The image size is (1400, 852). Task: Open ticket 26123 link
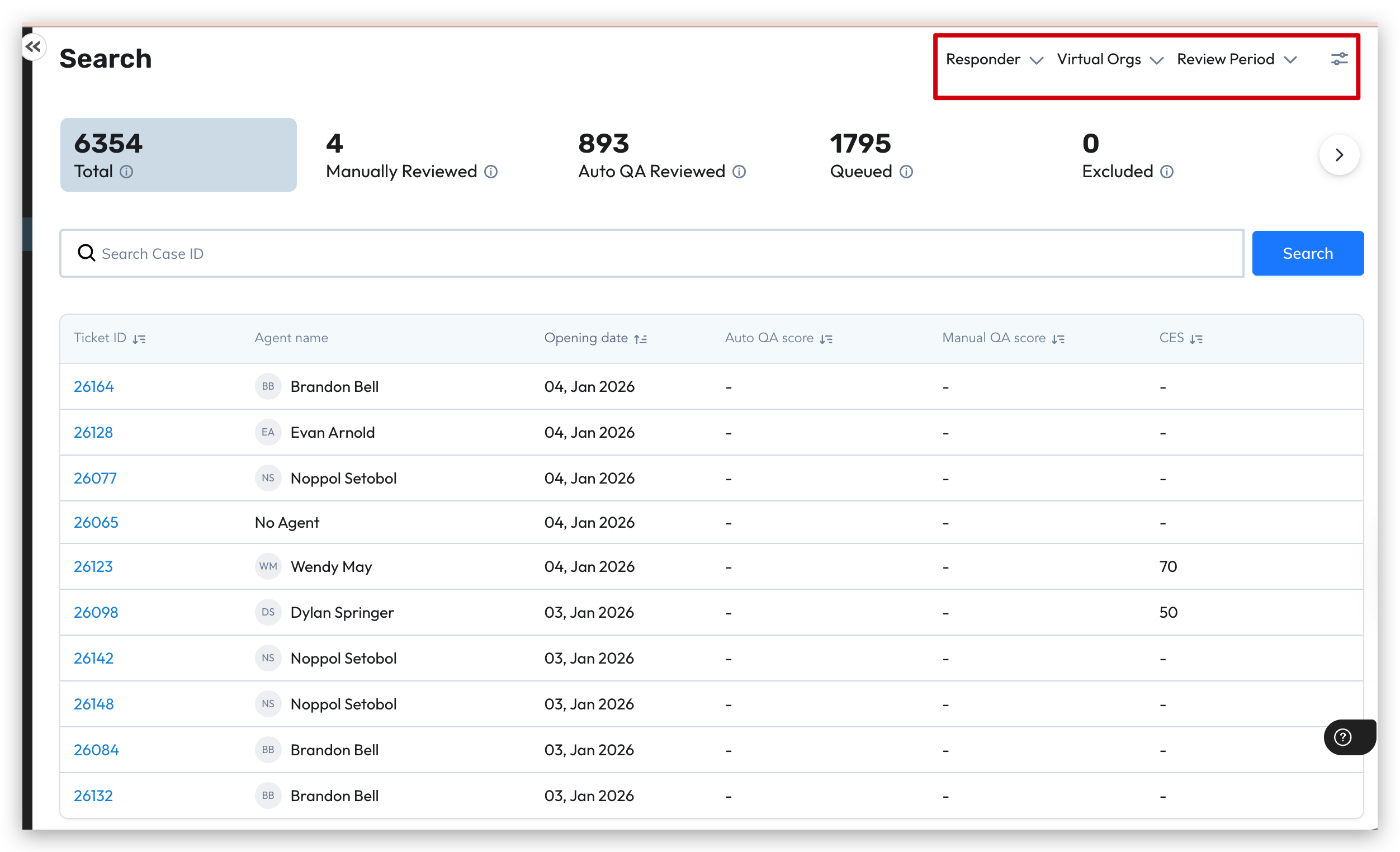coord(93,566)
